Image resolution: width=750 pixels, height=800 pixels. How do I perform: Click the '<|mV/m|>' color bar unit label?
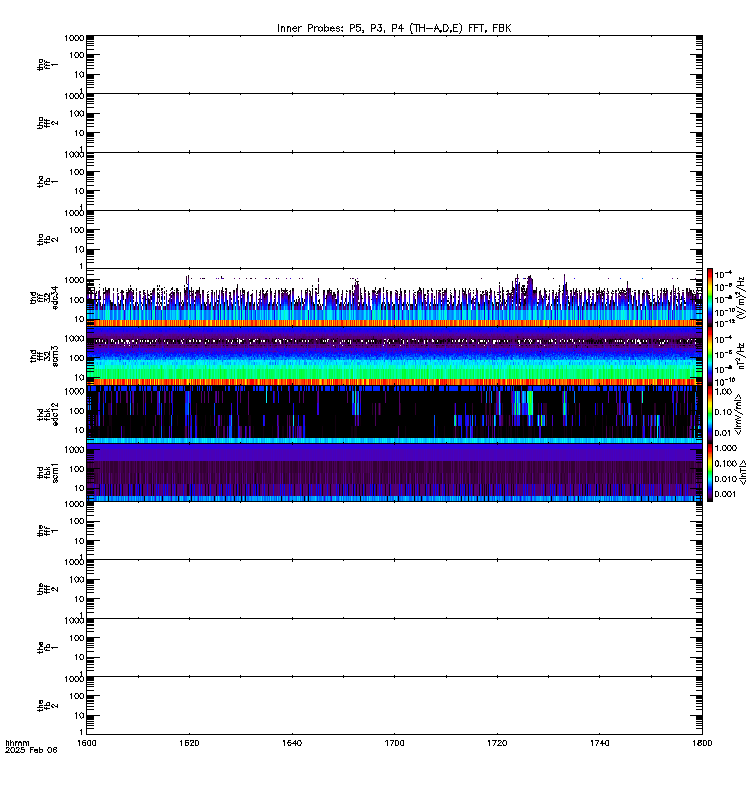click(x=738, y=414)
